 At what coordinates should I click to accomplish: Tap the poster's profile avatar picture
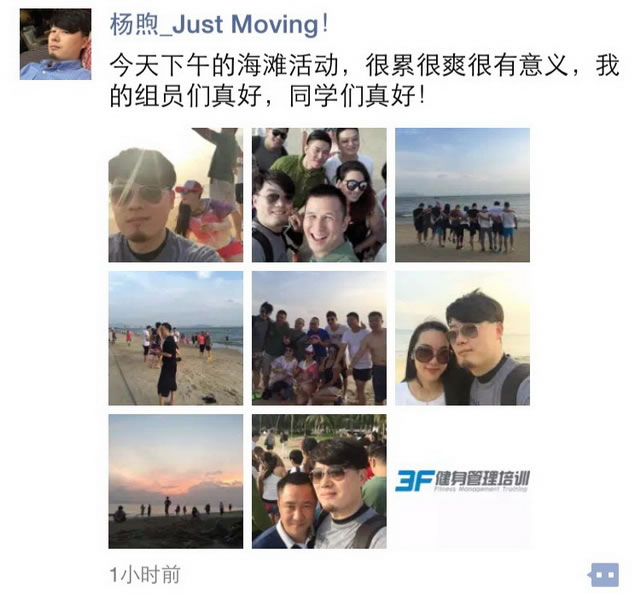coord(55,44)
